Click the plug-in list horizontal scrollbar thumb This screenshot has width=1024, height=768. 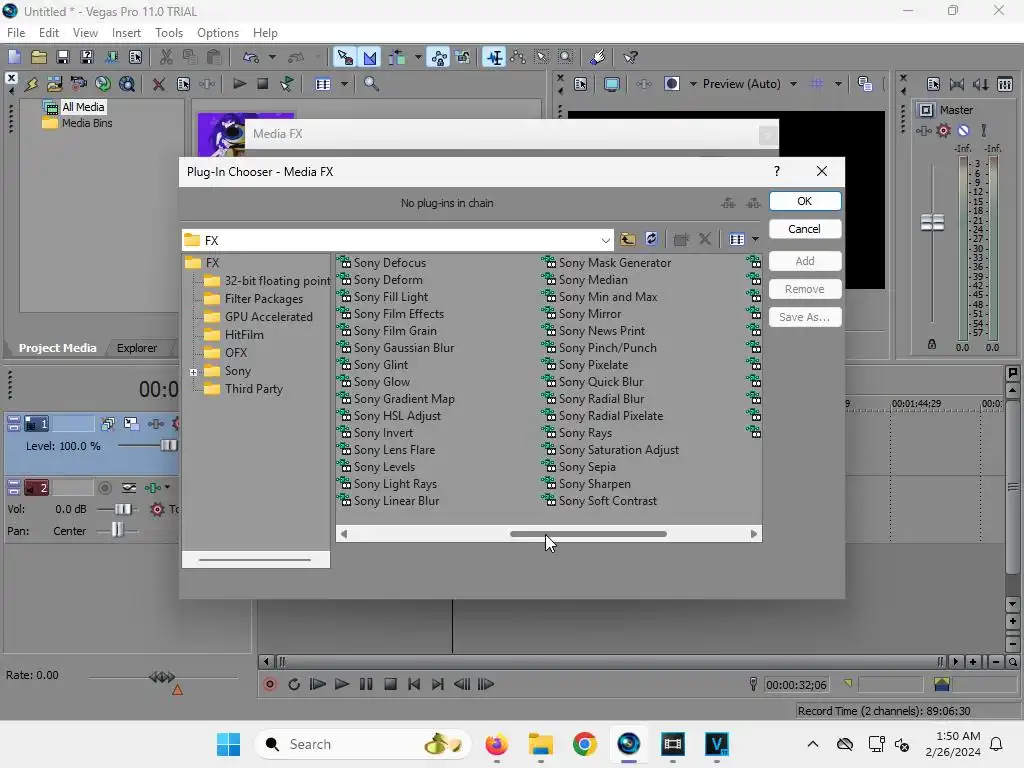click(x=588, y=534)
